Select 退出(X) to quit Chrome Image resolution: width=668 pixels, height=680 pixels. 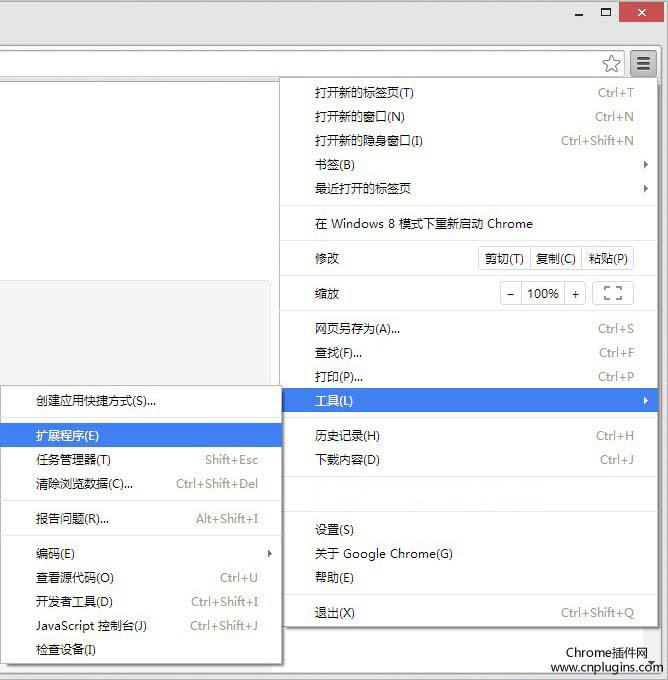pos(469,612)
